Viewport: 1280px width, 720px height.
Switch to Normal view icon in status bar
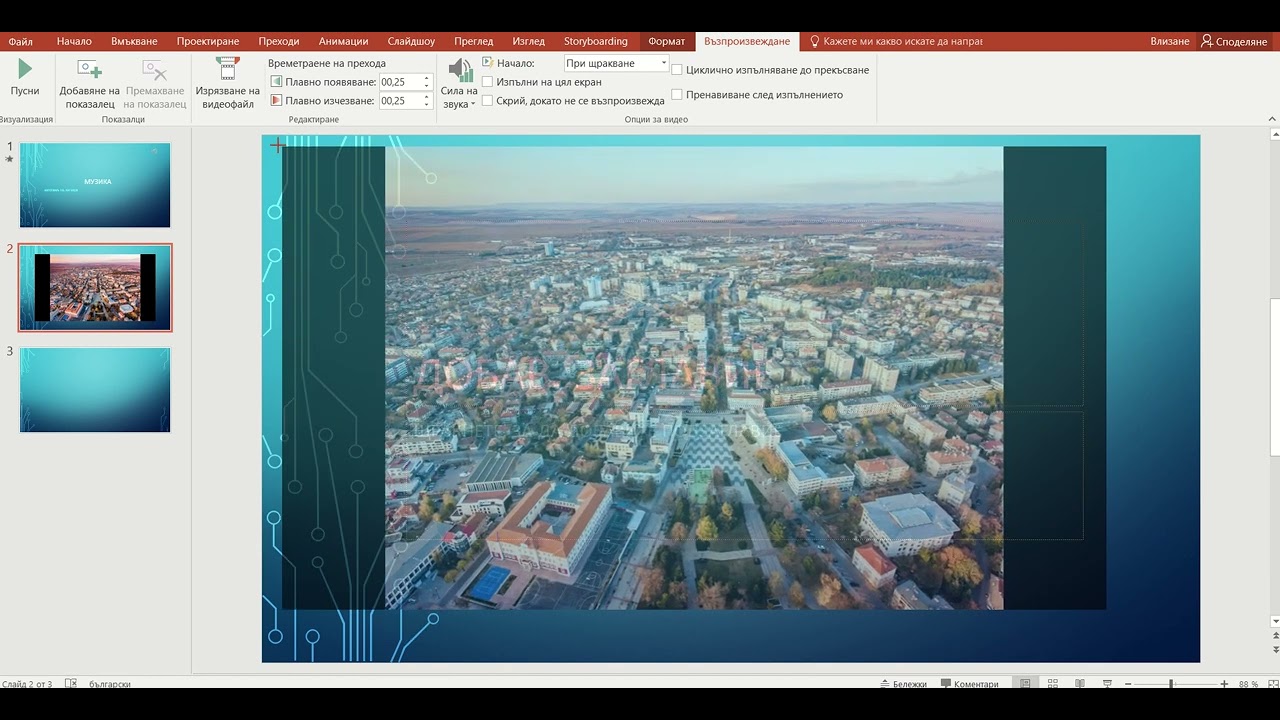tap(1025, 684)
